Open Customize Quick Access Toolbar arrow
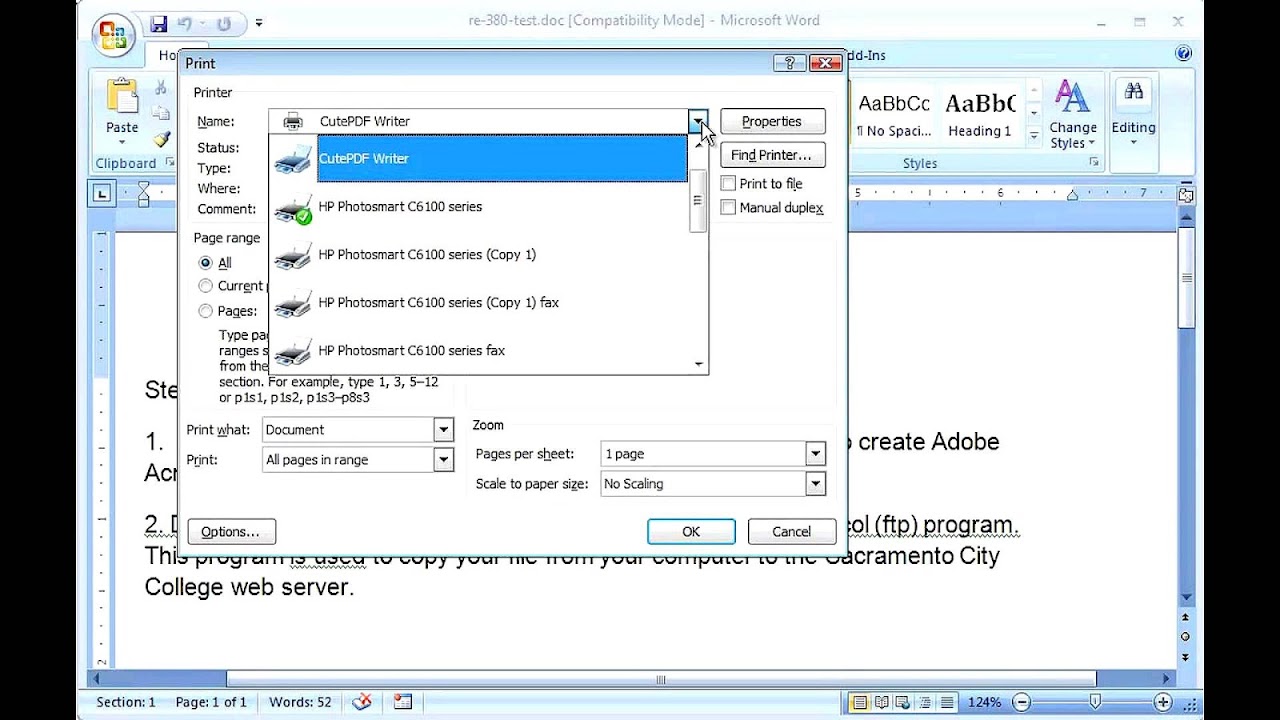 259,23
